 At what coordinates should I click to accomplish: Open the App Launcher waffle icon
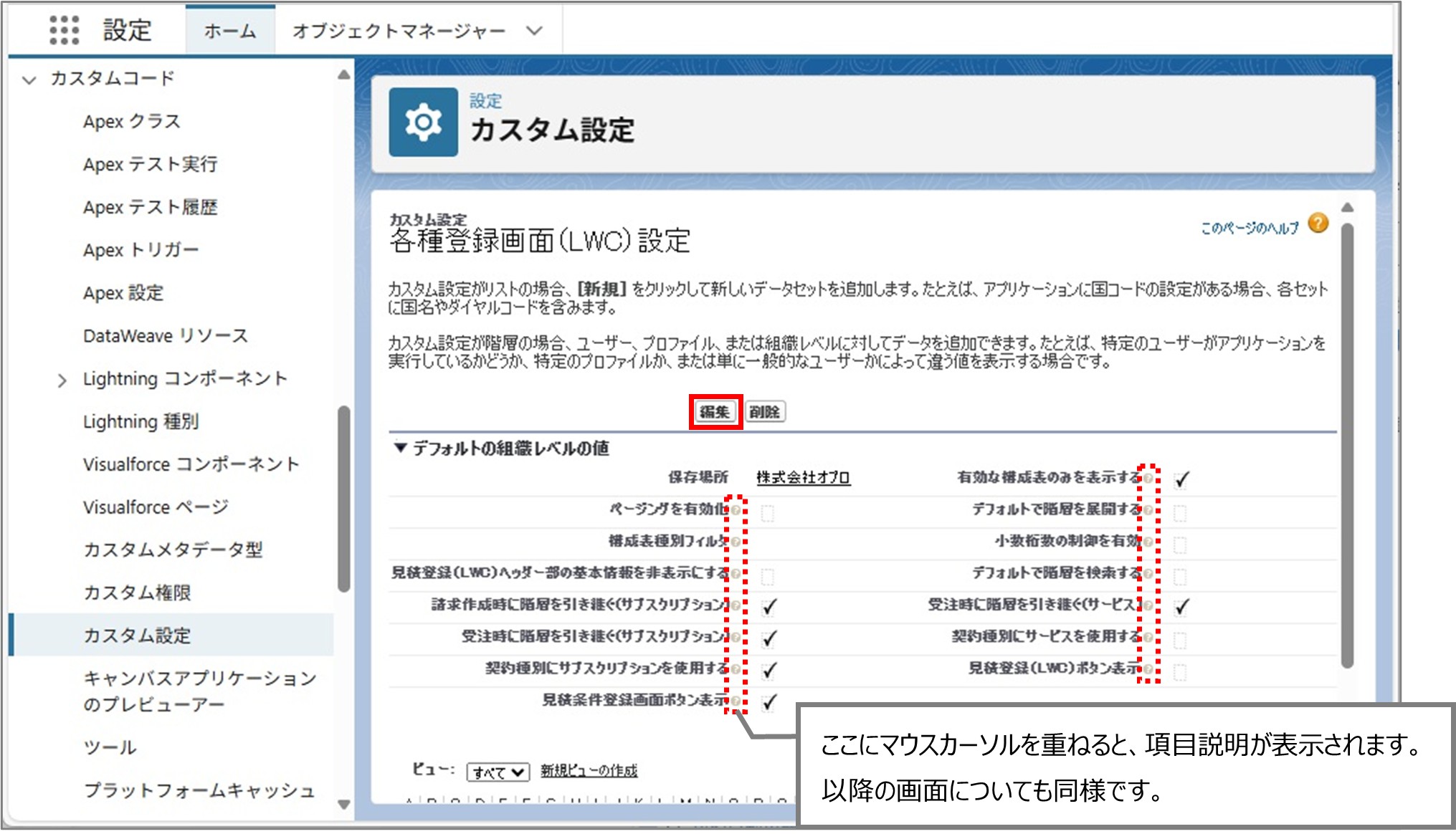(66, 30)
